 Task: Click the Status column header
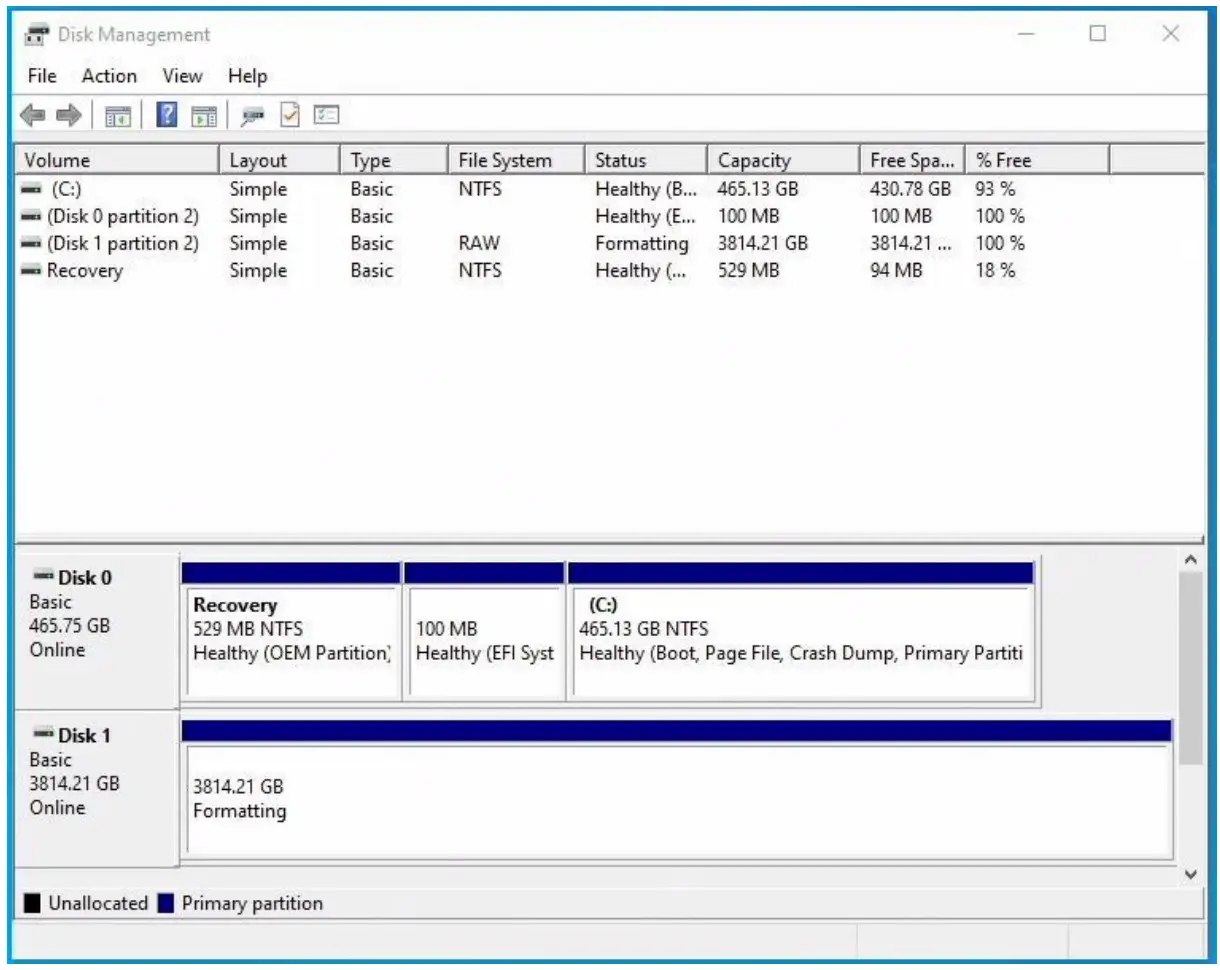coord(620,159)
